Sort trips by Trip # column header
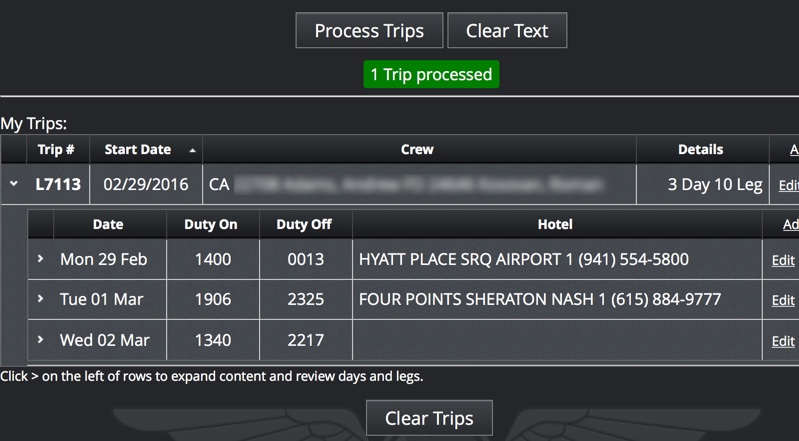 click(58, 149)
